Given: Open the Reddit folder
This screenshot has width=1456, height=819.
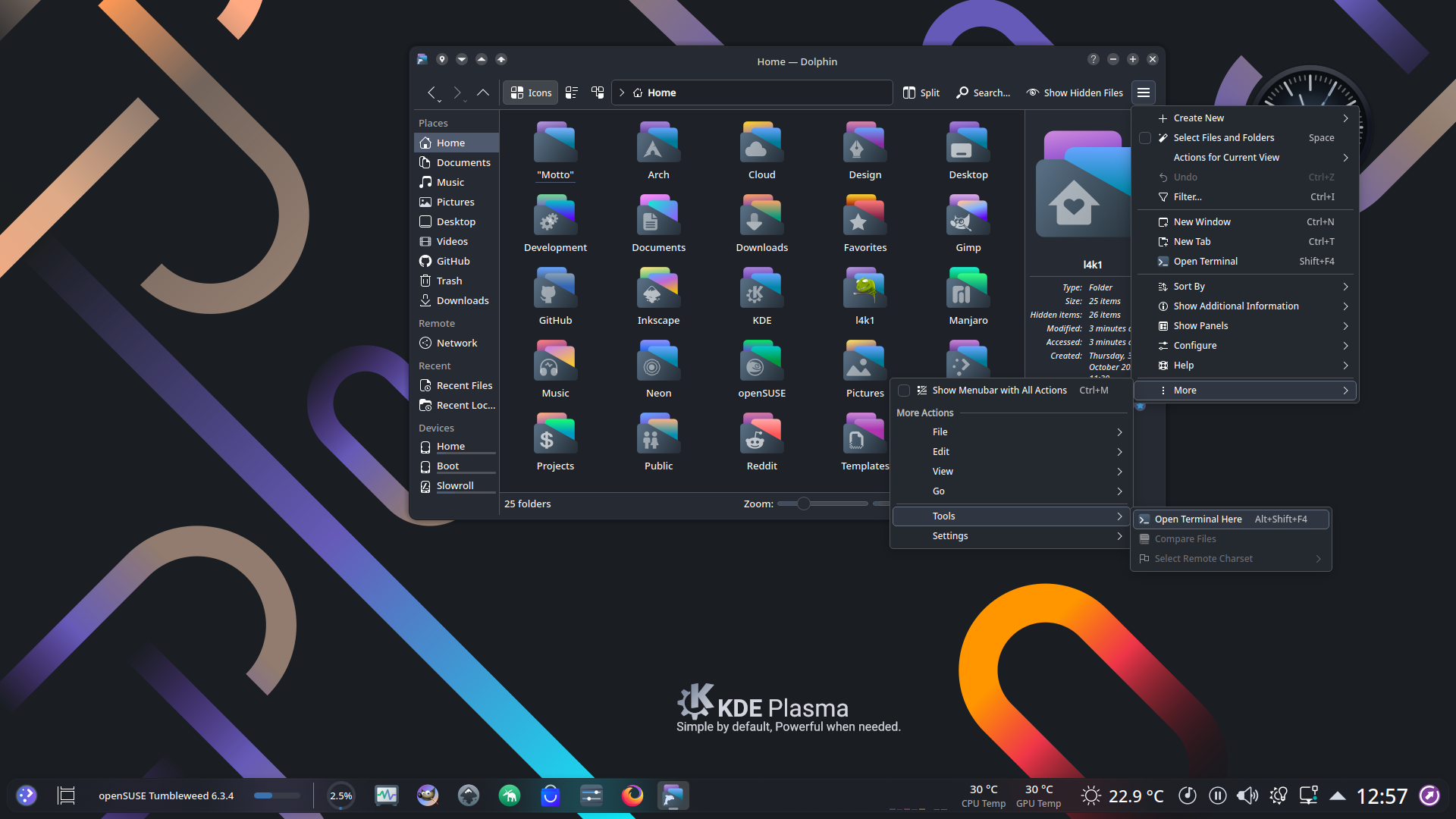Looking at the screenshot, I should tap(761, 443).
